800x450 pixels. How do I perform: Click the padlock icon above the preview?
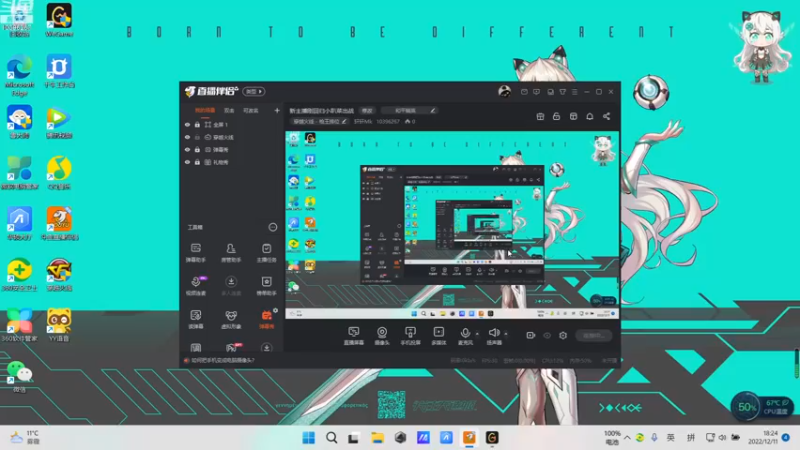coord(556,116)
